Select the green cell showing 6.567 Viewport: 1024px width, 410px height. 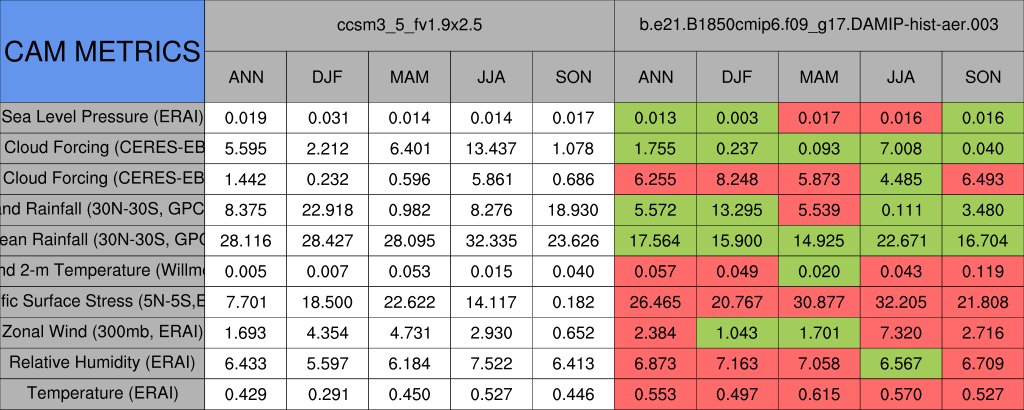point(901,362)
